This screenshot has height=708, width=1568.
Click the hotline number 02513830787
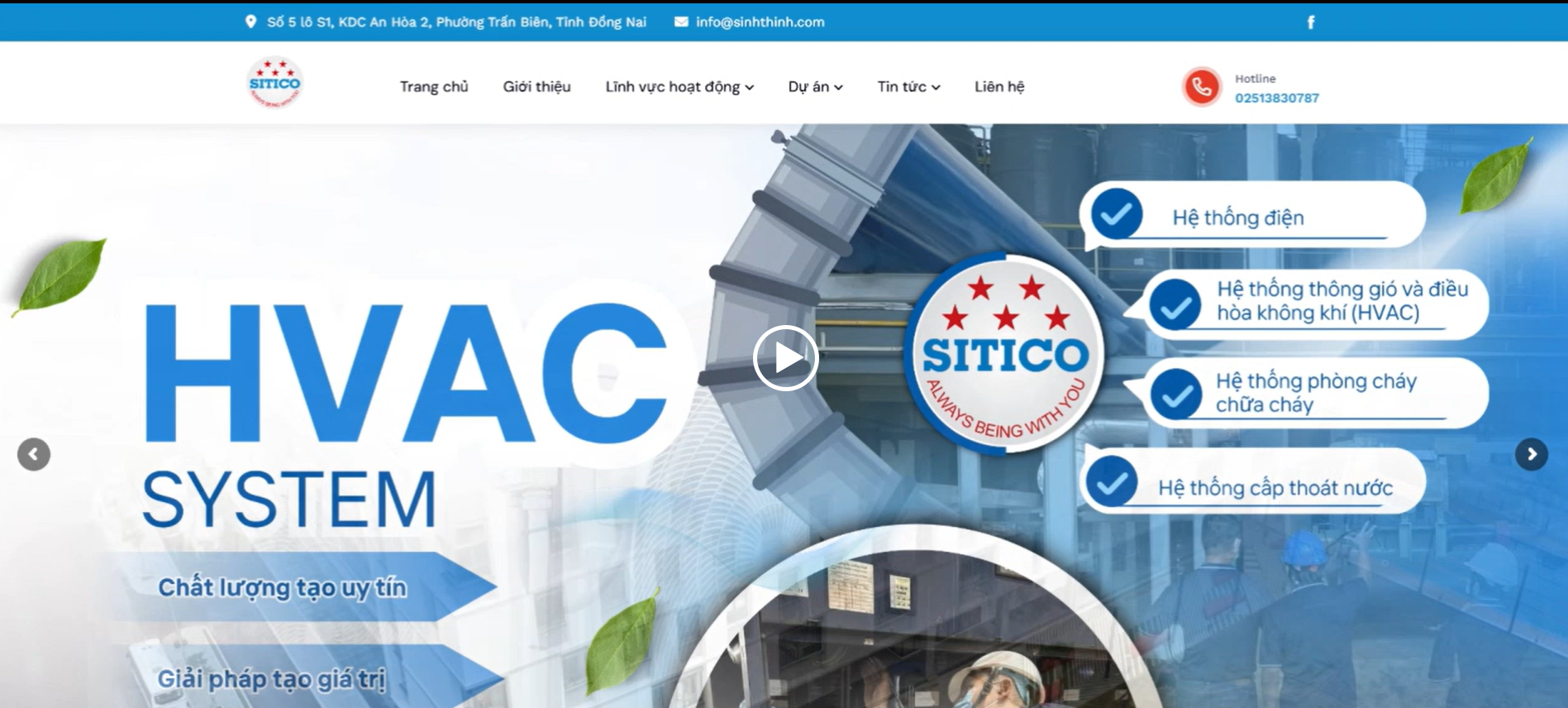[x=1277, y=98]
